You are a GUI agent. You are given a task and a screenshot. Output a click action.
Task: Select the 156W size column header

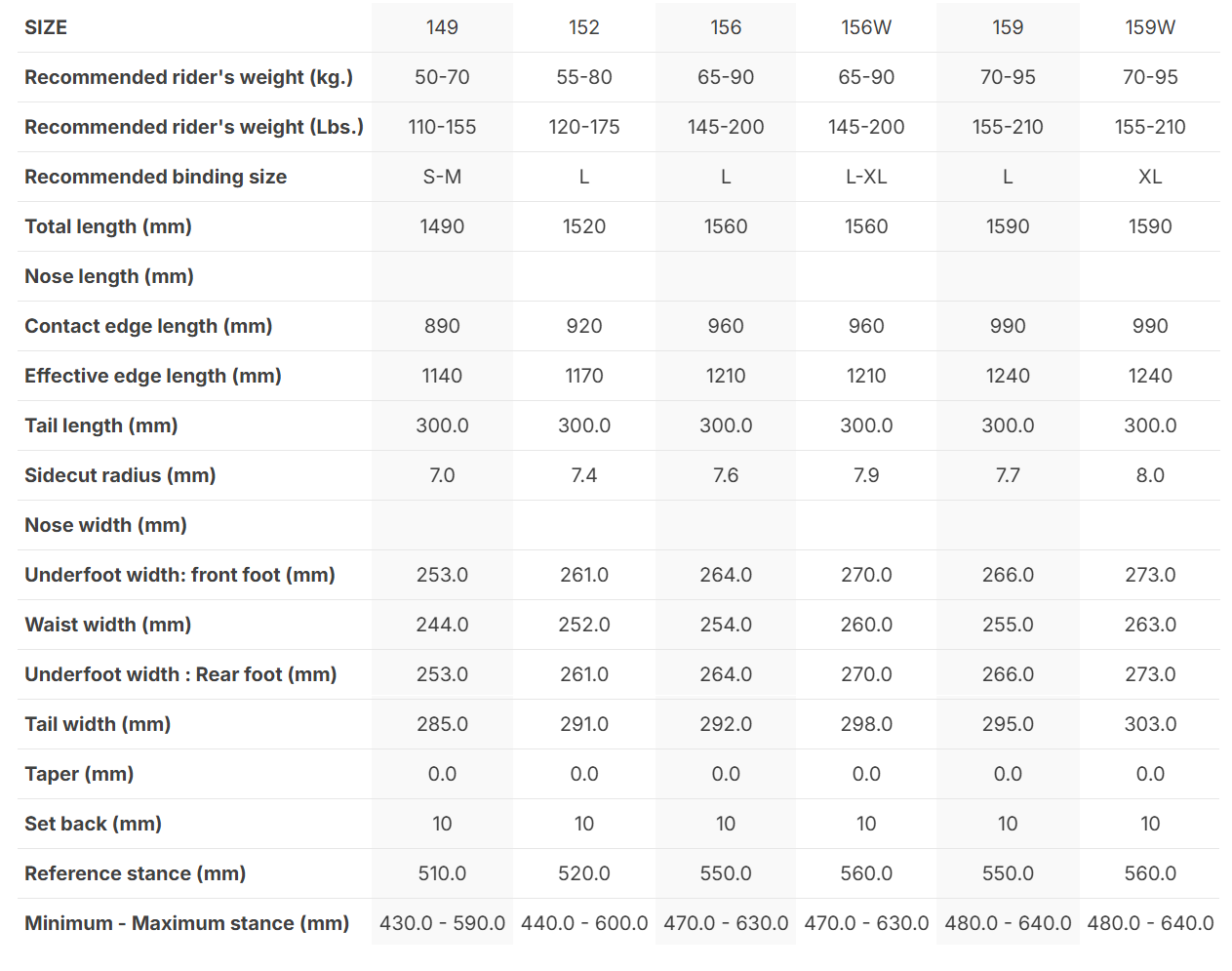[866, 27]
